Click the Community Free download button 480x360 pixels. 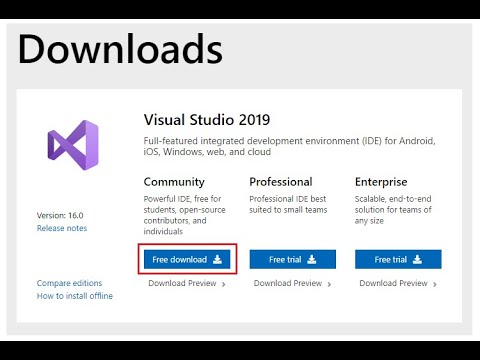tap(187, 259)
